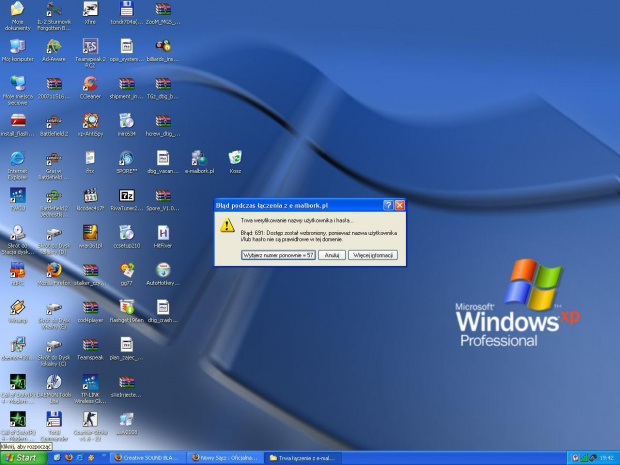Viewport: 620px width, 465px height.
Task: Select the cod4player archive
Action: (x=90, y=311)
